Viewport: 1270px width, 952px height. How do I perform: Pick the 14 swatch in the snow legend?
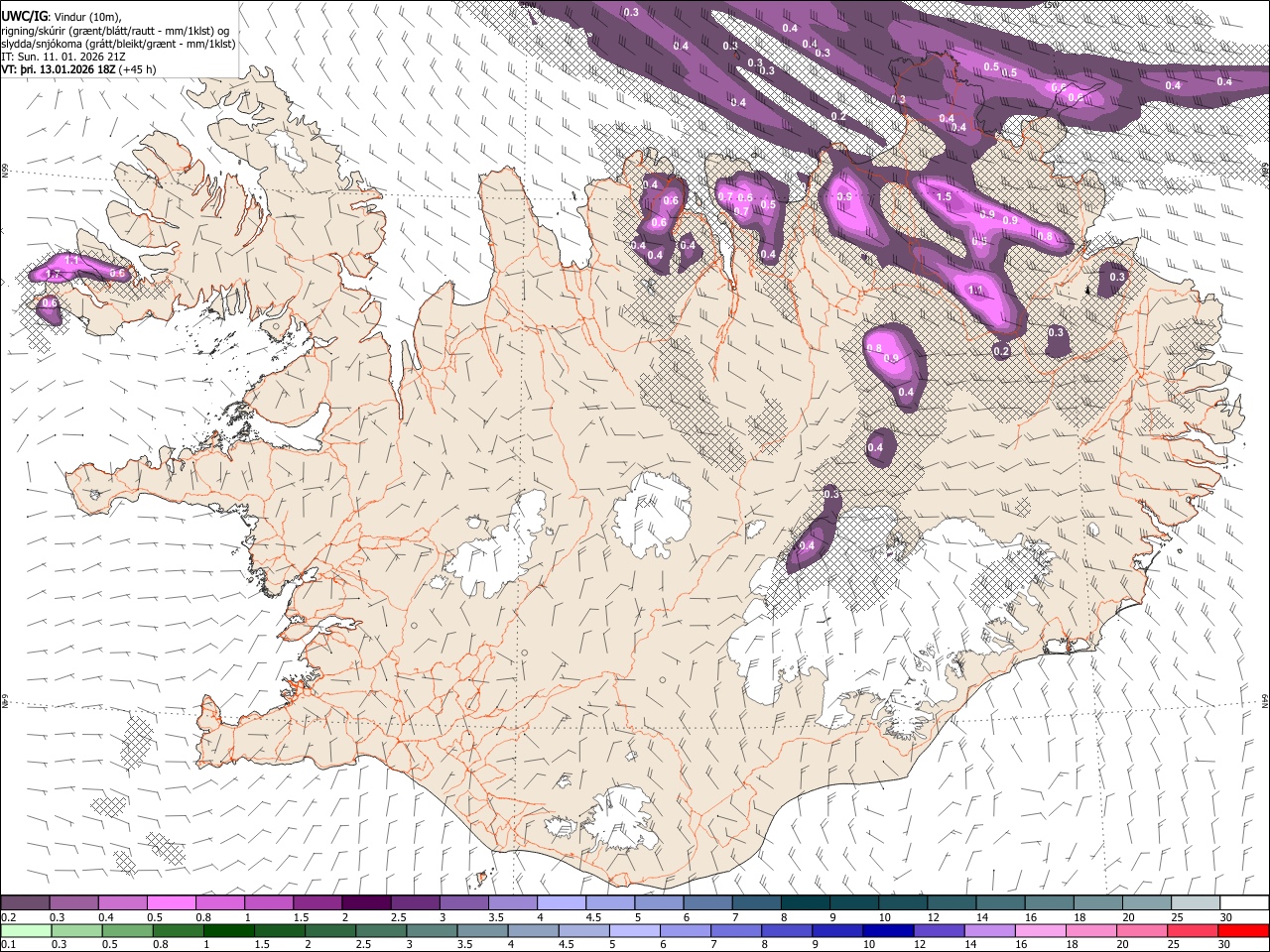pyautogui.click(x=999, y=903)
